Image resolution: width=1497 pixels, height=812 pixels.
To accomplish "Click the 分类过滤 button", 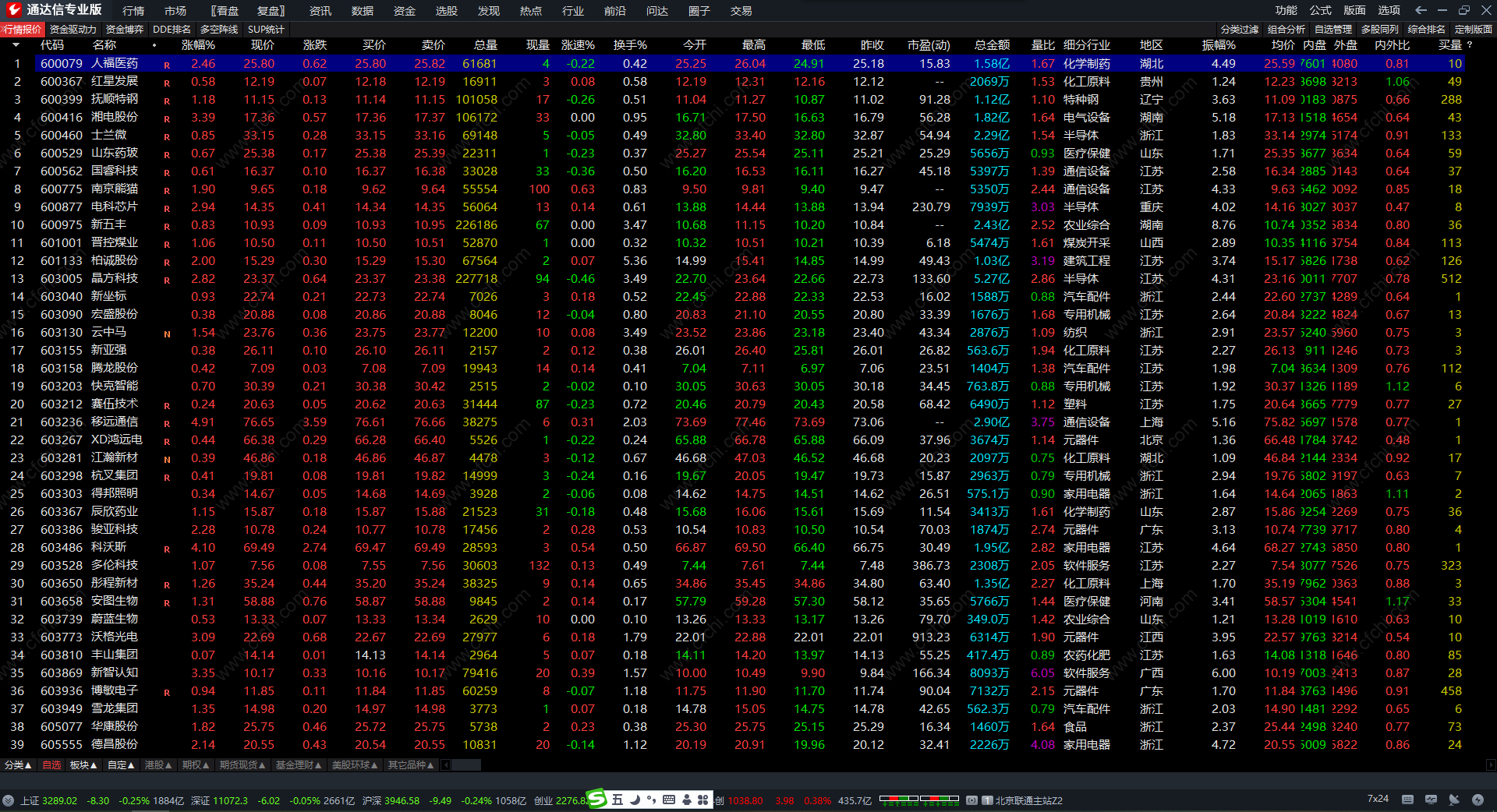I will coord(1240,30).
